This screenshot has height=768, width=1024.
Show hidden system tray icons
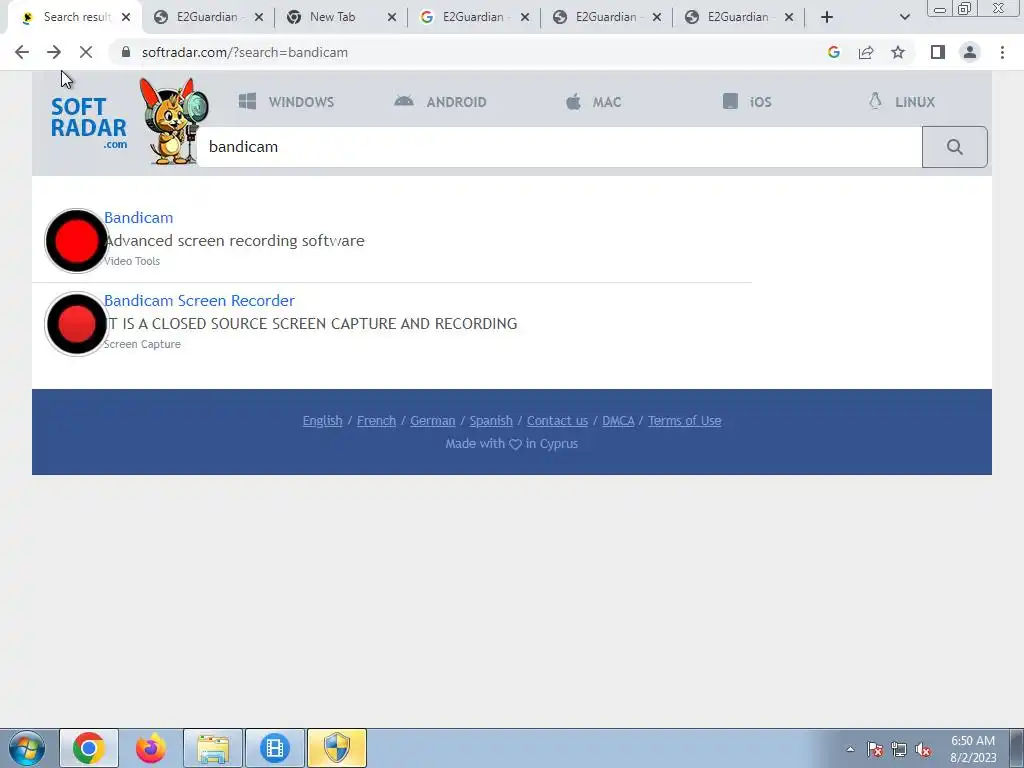click(x=850, y=749)
